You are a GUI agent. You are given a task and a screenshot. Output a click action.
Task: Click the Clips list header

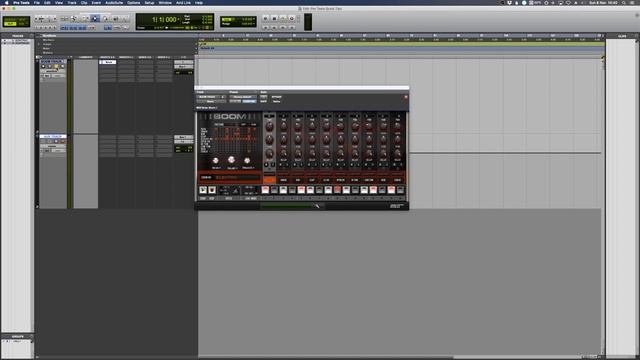point(622,36)
